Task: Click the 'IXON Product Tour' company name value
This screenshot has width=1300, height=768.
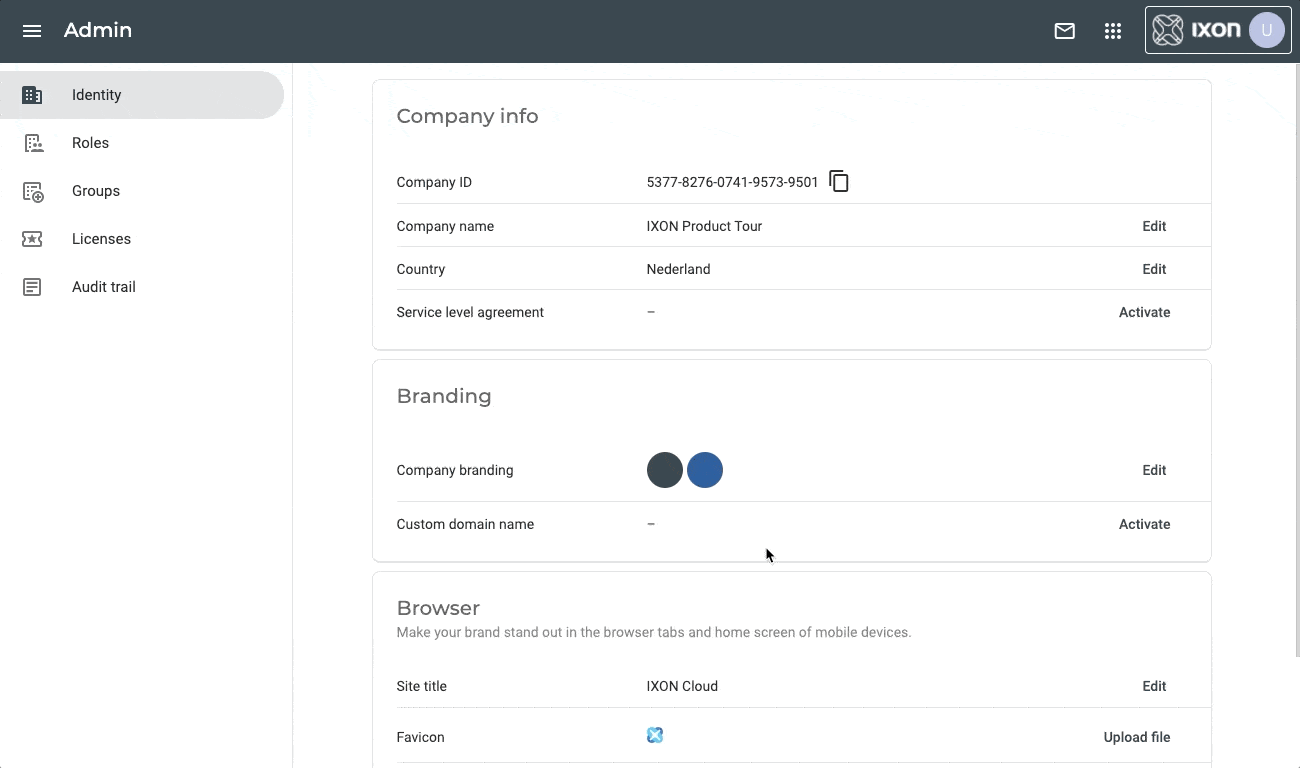Action: pos(704,226)
